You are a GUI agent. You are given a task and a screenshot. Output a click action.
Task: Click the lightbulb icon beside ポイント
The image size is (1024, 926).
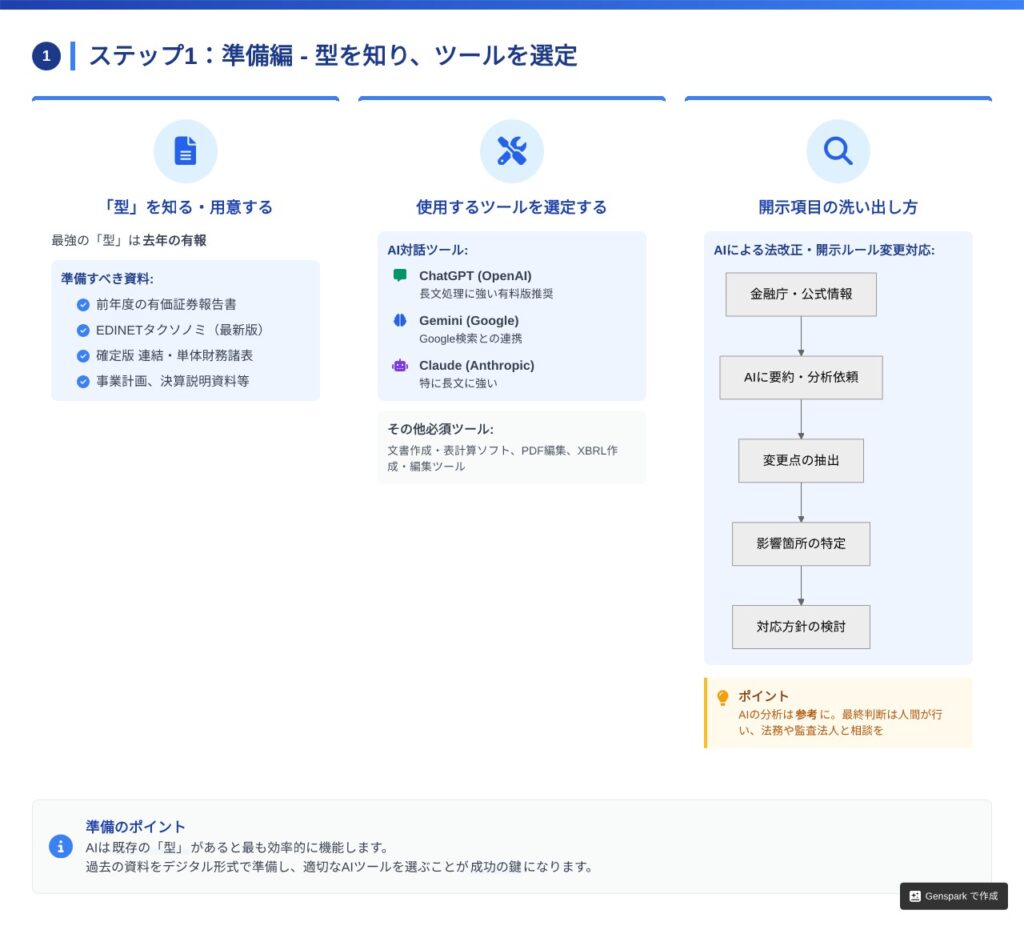pyautogui.click(x=723, y=697)
